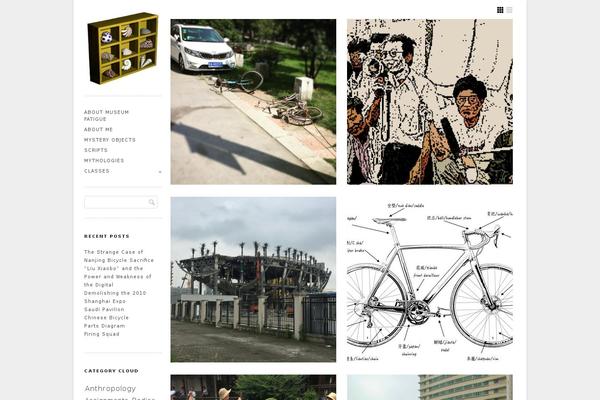The width and height of the screenshot is (600, 400).
Task: Open Mystery Objects menu item
Action: click(x=110, y=140)
